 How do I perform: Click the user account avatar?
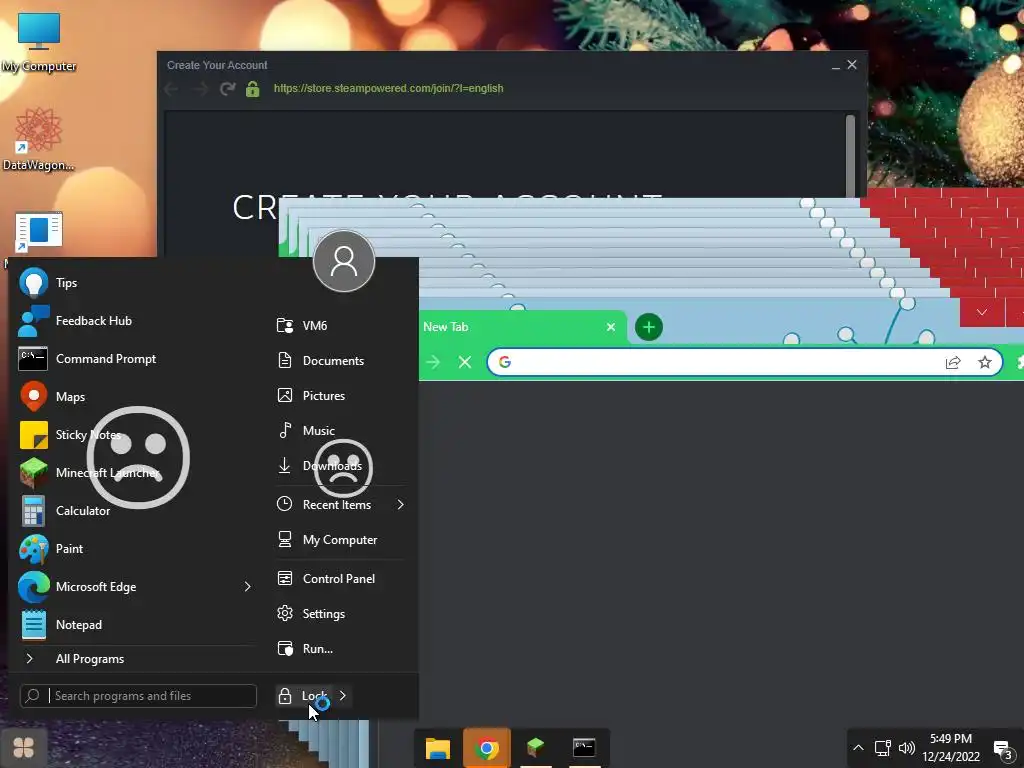point(344,261)
